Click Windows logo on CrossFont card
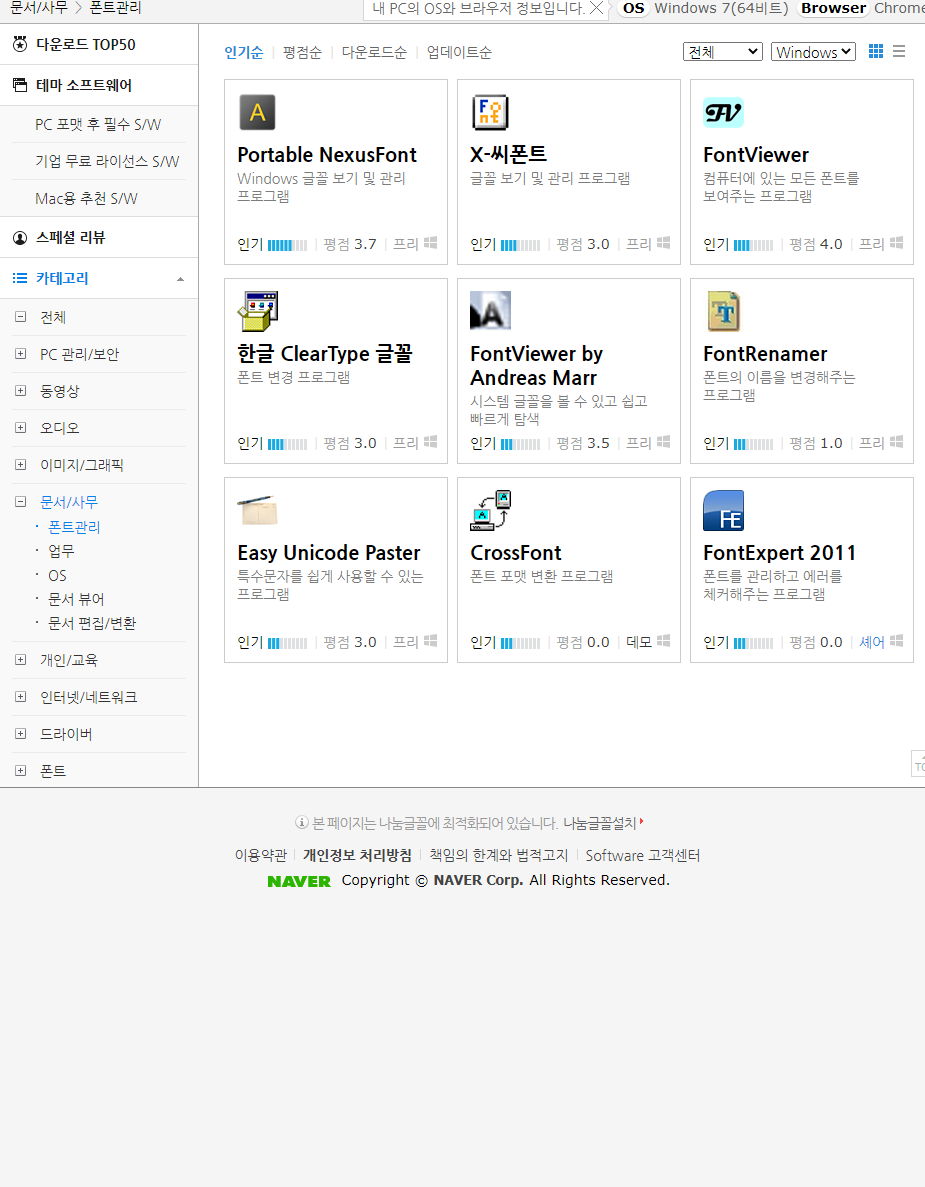 664,641
